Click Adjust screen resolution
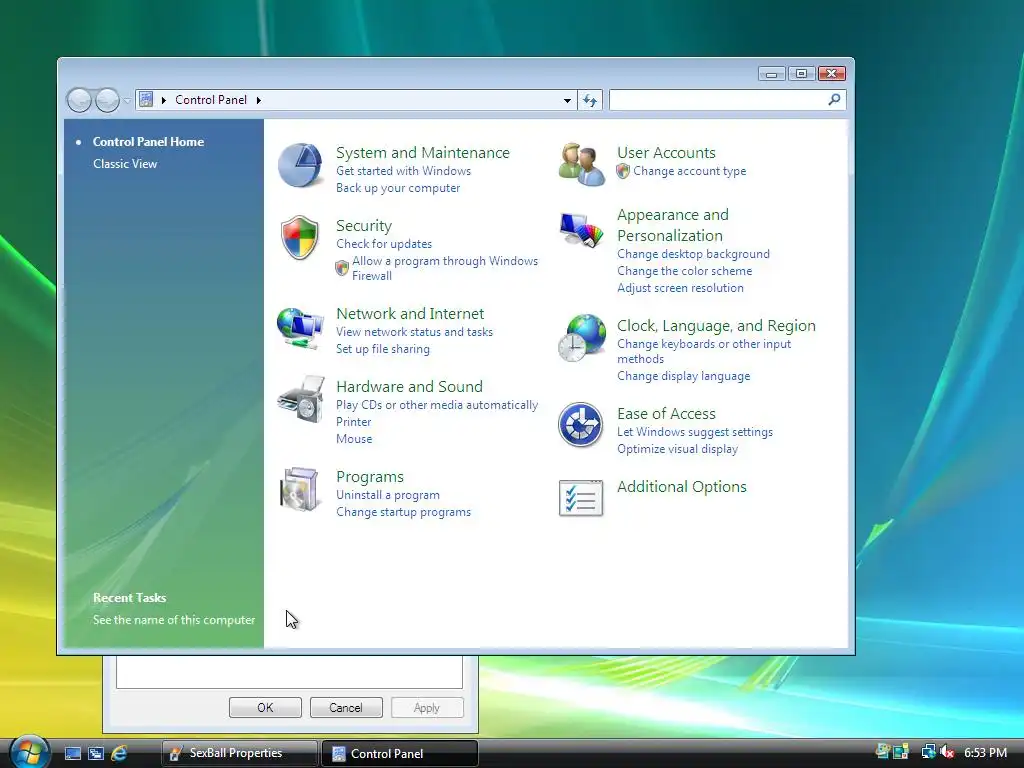Screen dimensions: 1024x768 [680, 288]
